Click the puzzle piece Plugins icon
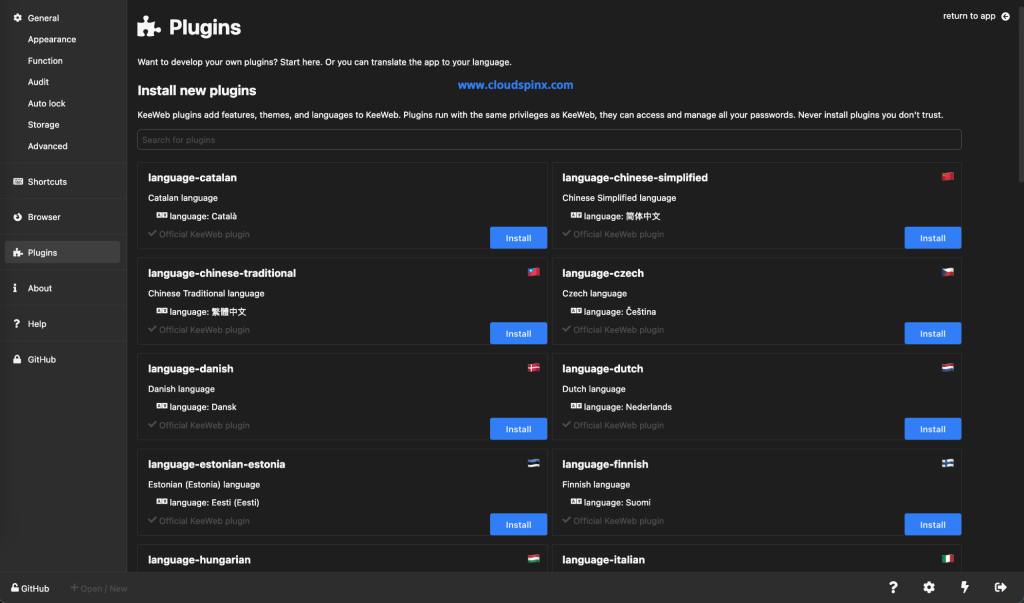The width and height of the screenshot is (1024, 603). [20, 252]
